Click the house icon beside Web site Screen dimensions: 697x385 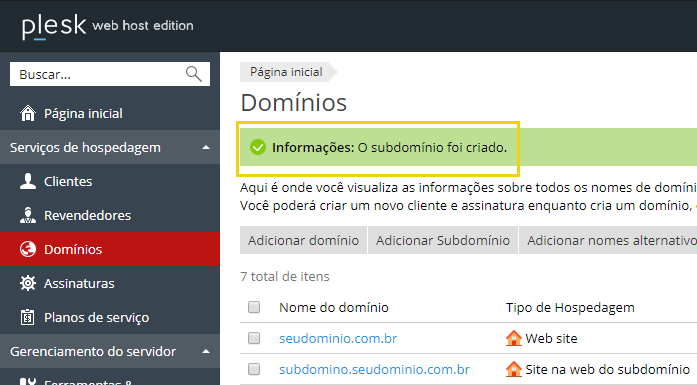(513, 338)
